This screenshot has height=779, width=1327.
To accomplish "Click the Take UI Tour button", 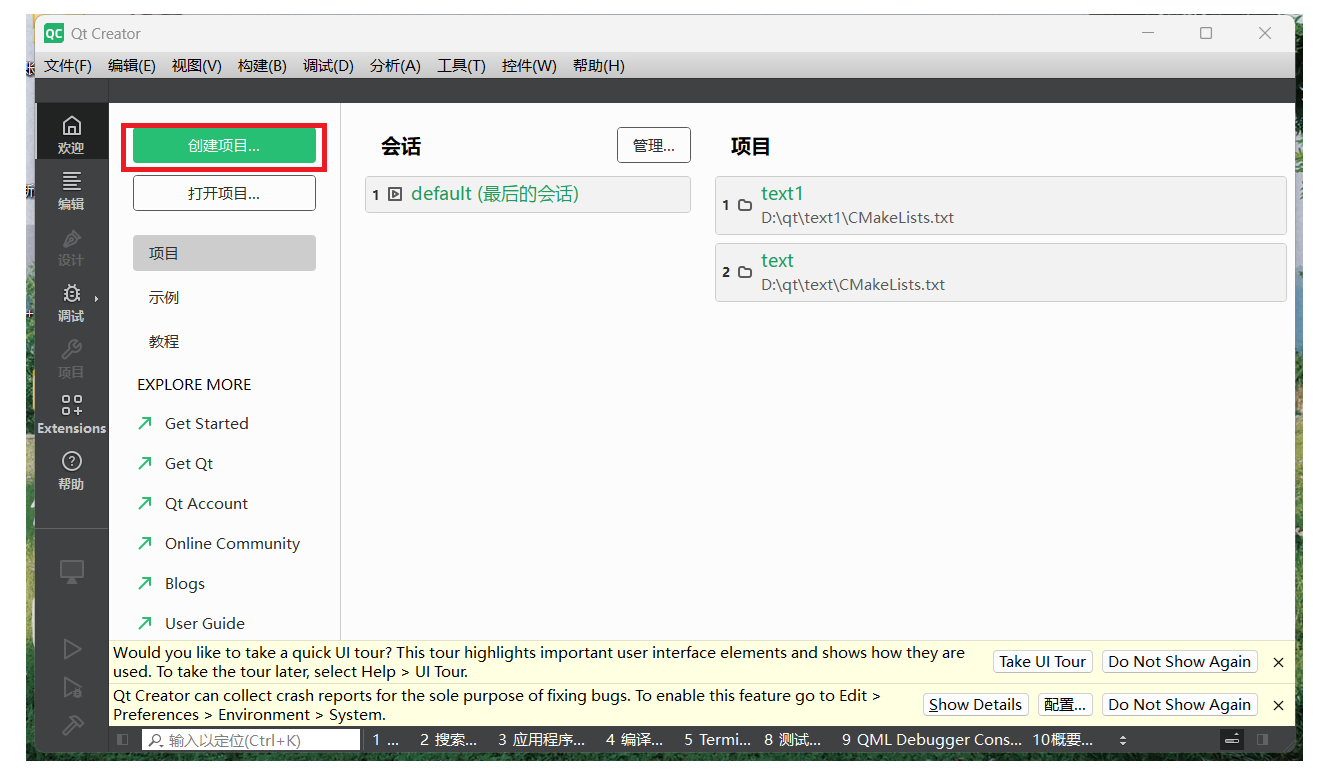I will 1042,662.
